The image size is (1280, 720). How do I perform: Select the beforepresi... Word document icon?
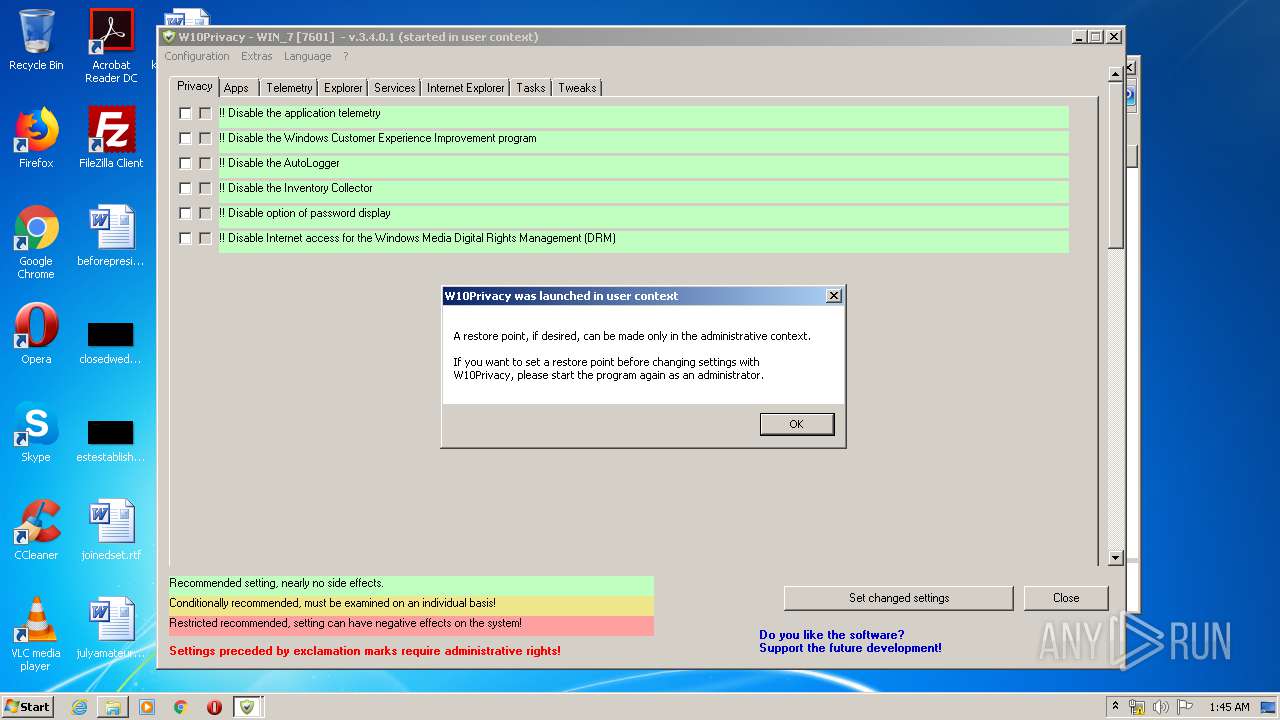(x=111, y=236)
